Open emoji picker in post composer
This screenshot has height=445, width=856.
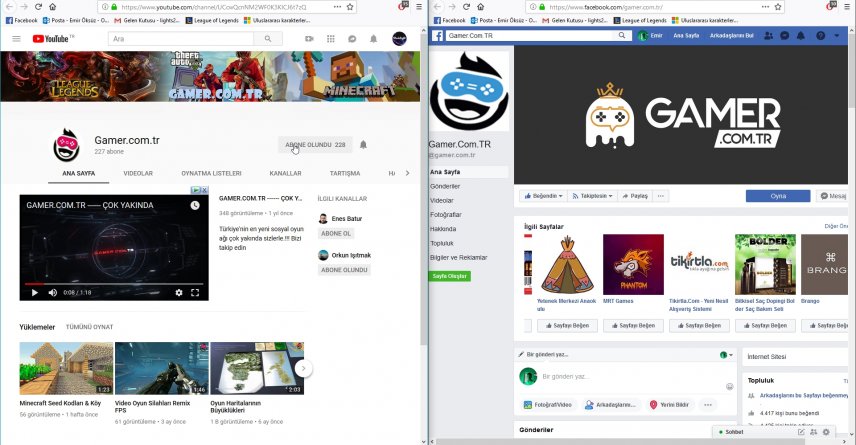tap(729, 387)
